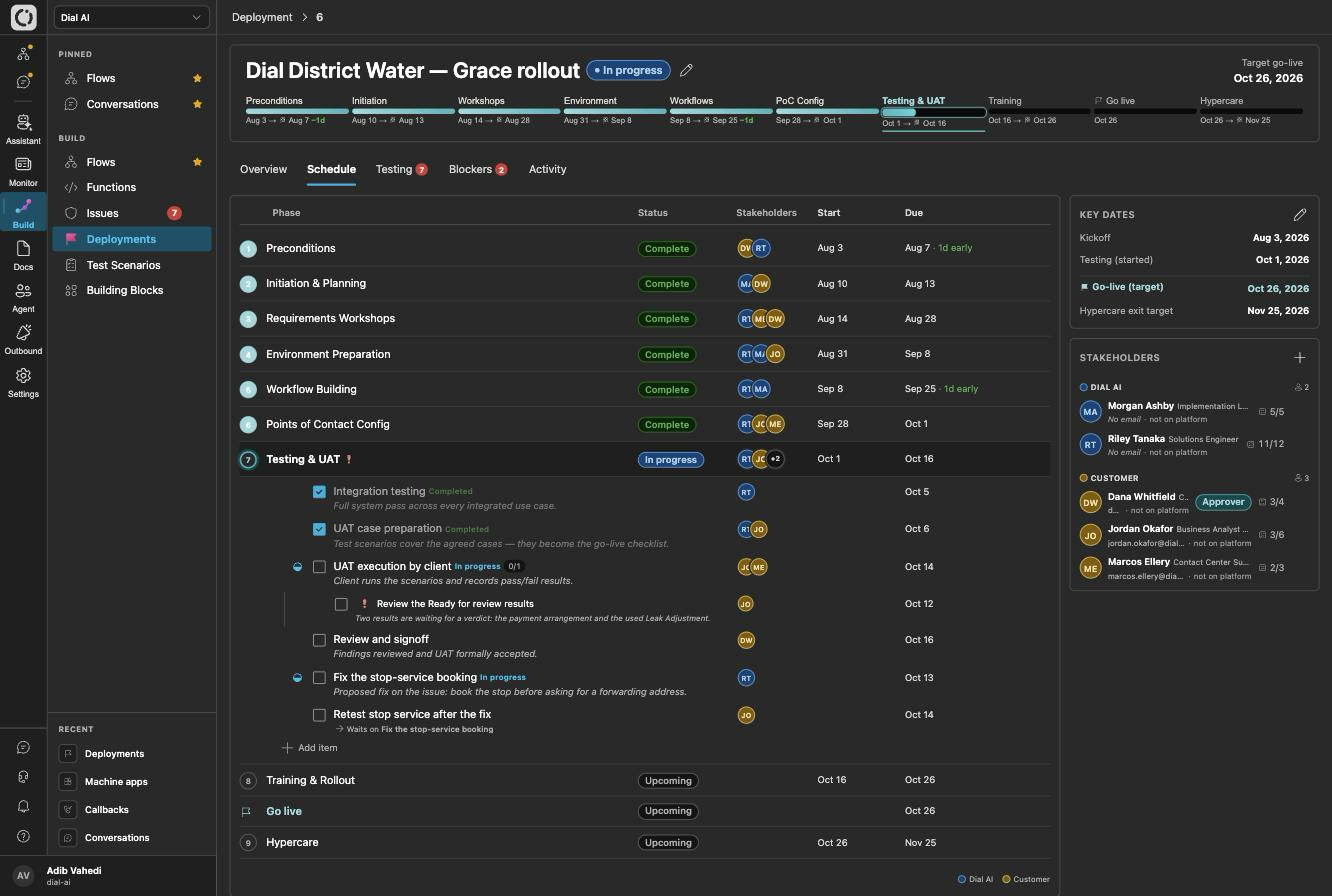Open Building Blocks in the sidebar
This screenshot has width=1332, height=896.
pos(131,290)
